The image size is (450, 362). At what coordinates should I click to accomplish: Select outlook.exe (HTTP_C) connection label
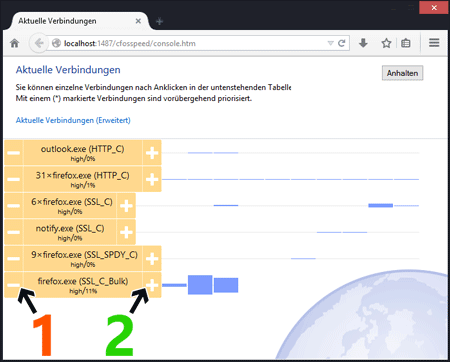(x=83, y=153)
